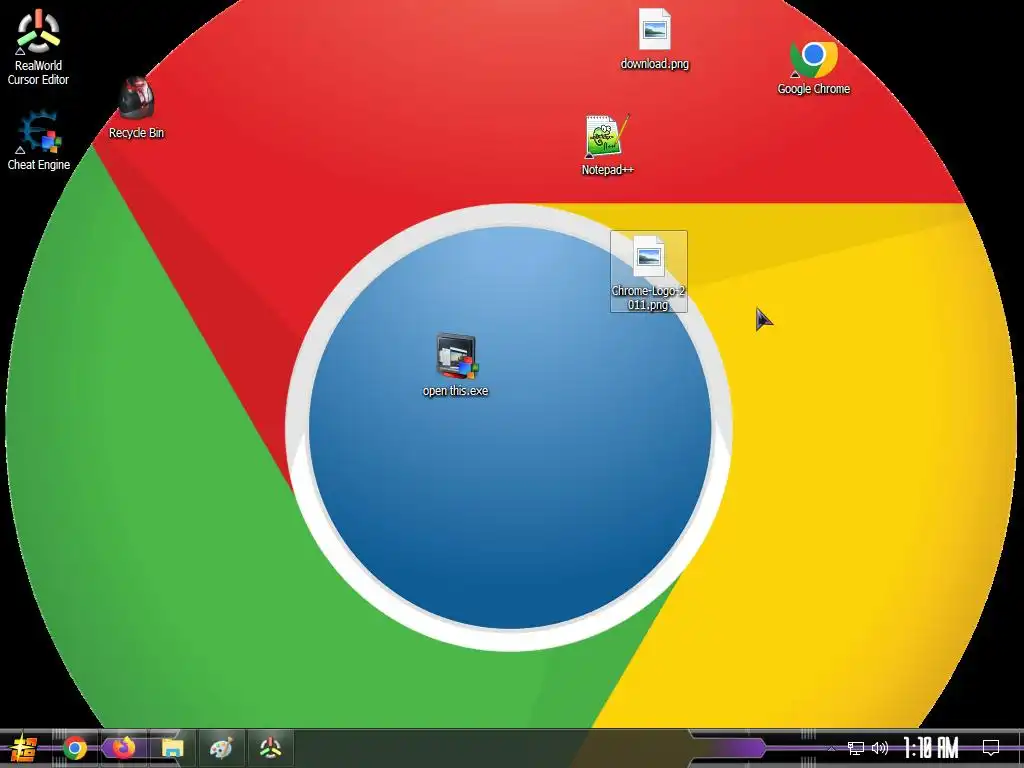1024x768 pixels.
Task: Select the Notepad++ desktop shortcut
Action: click(607, 145)
